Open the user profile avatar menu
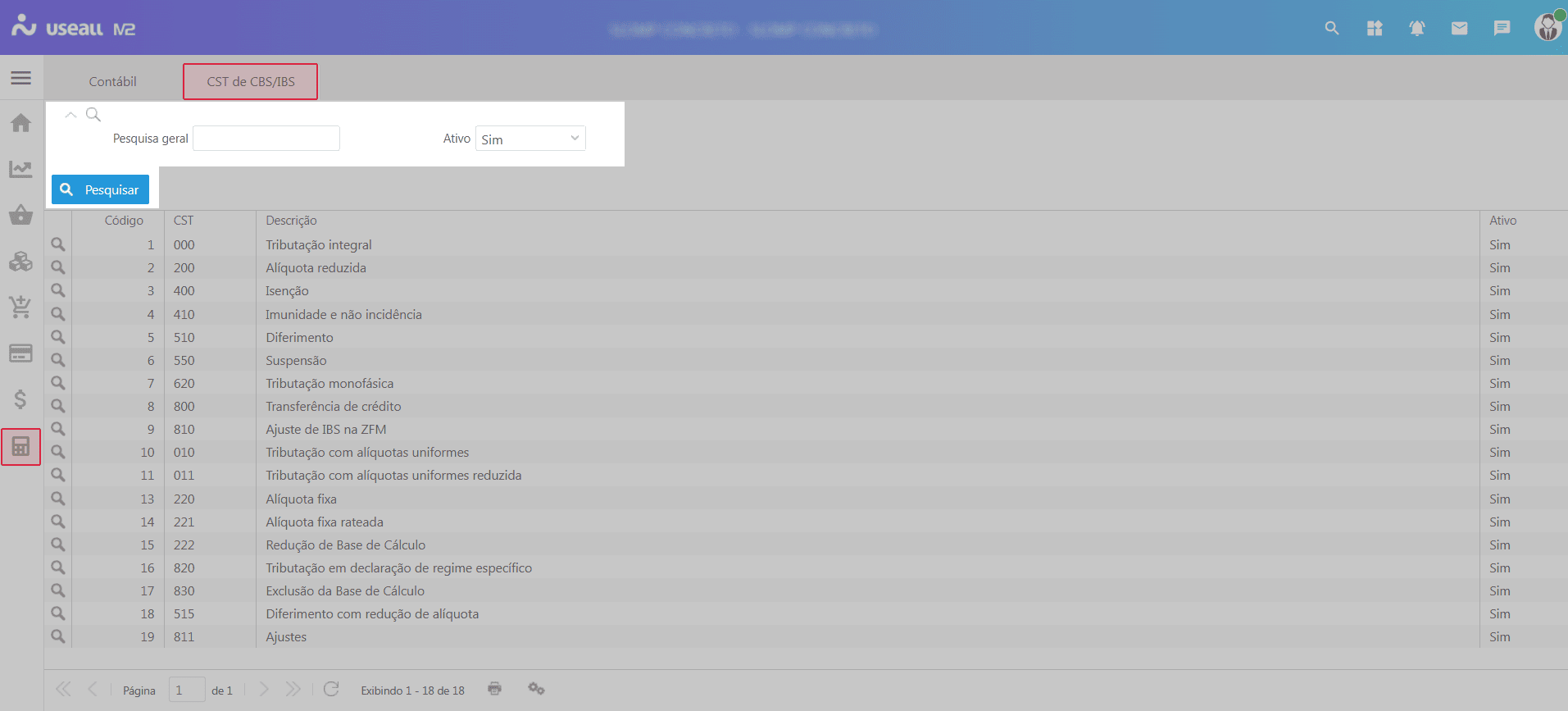This screenshot has height=711, width=1568. (1548, 27)
